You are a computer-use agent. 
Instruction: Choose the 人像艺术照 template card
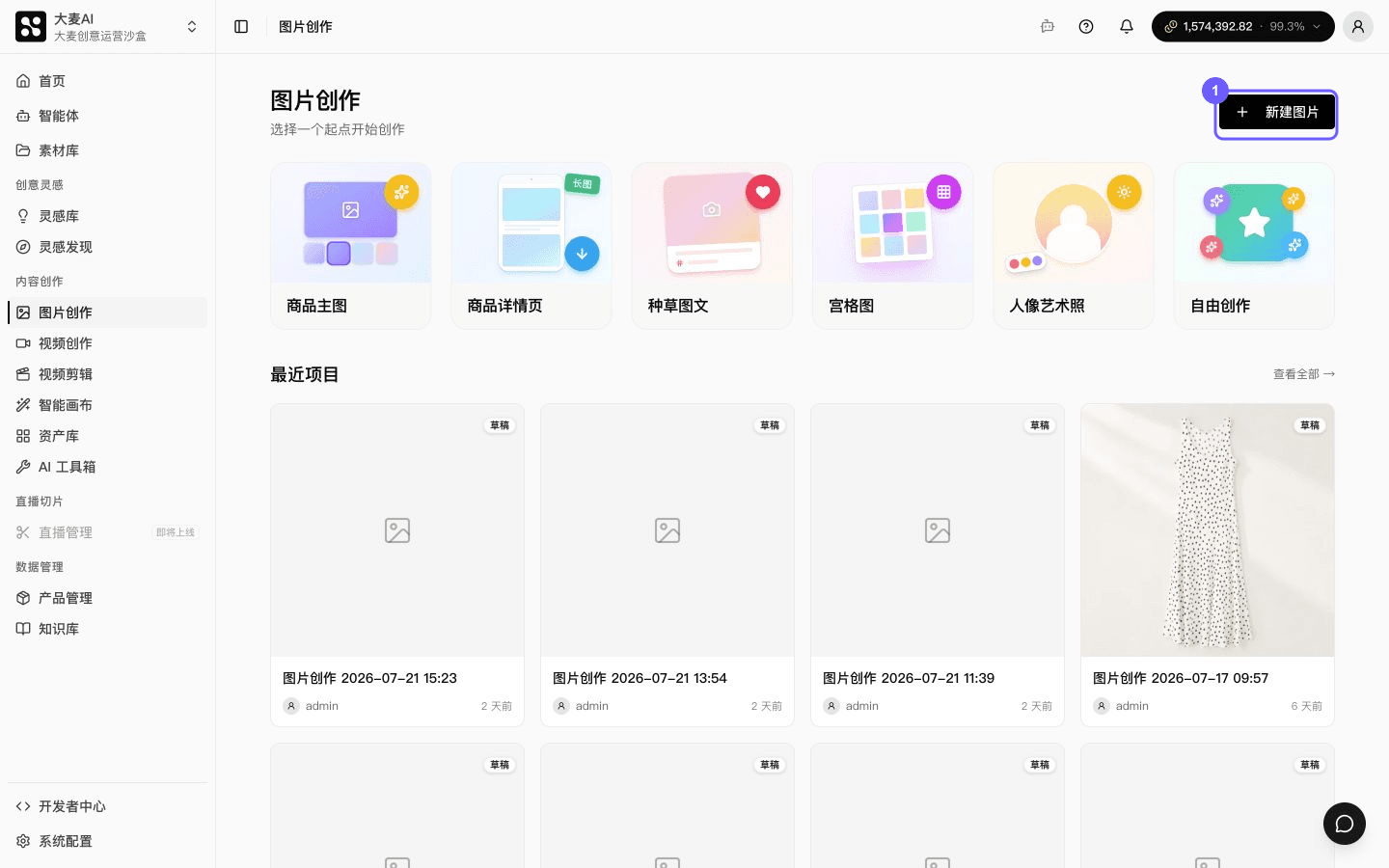(x=1074, y=246)
